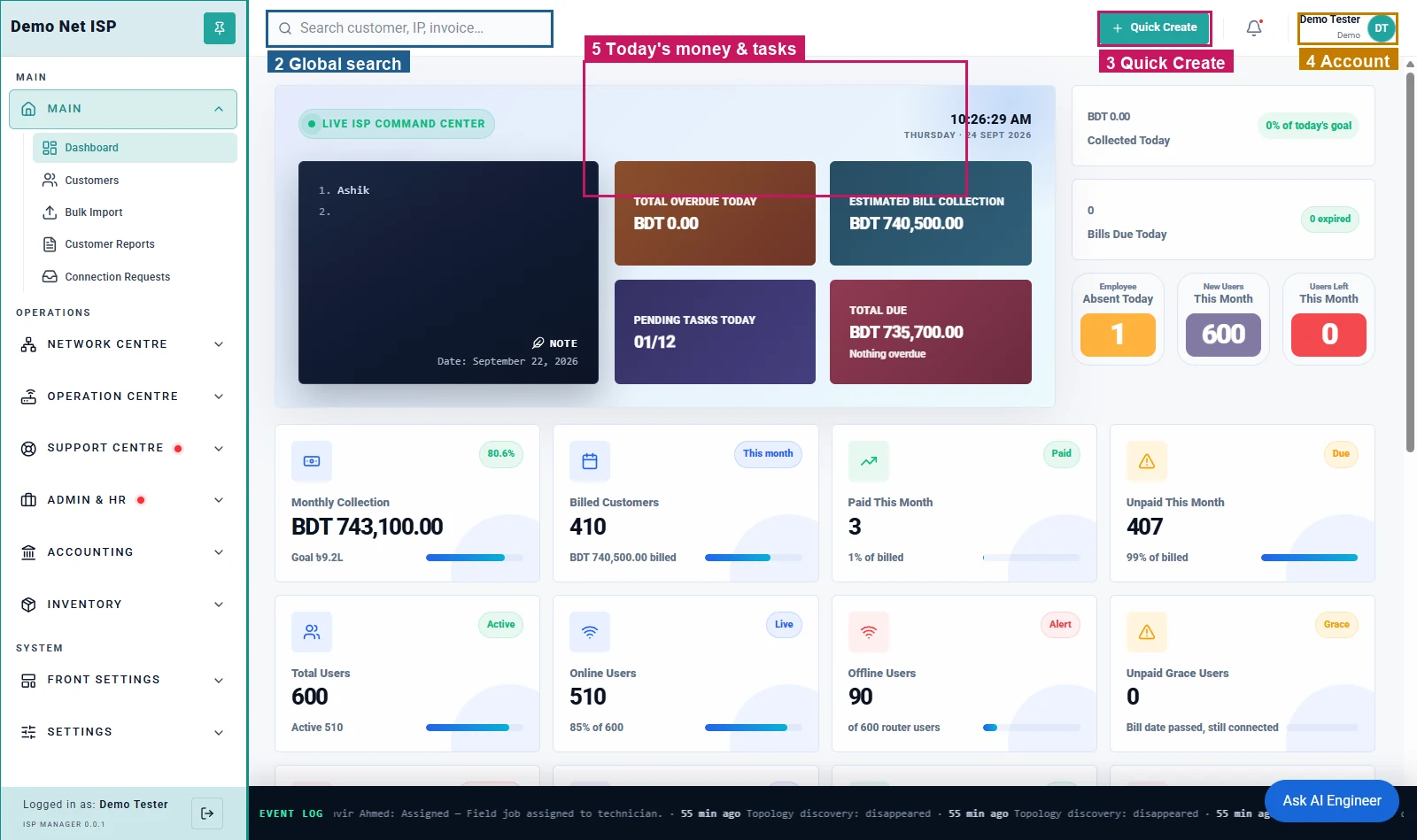Click the Front Settings layout icon
Viewport: 1417px width, 840px height.
pyautogui.click(x=28, y=681)
